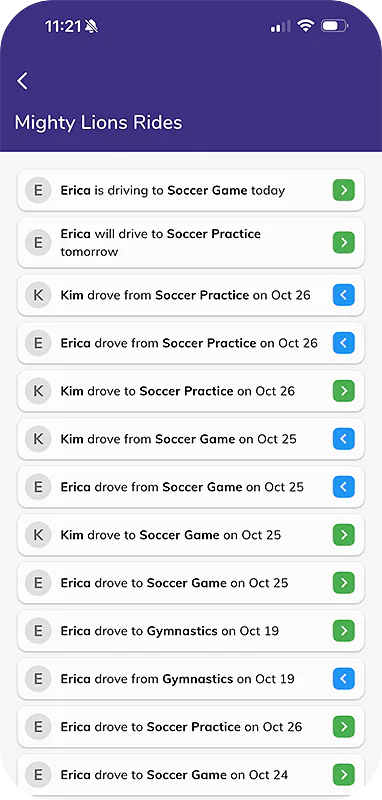Tap the back arrow in header
Image resolution: width=382 pixels, height=800 pixels.
coord(22,81)
